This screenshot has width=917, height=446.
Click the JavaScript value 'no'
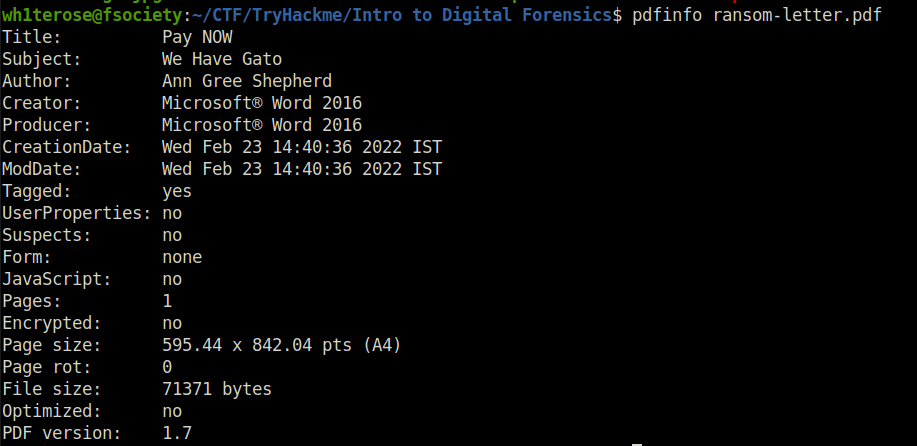point(173,281)
